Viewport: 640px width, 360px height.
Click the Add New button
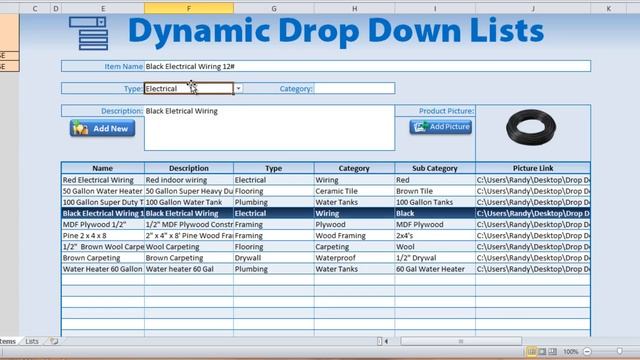[102, 129]
